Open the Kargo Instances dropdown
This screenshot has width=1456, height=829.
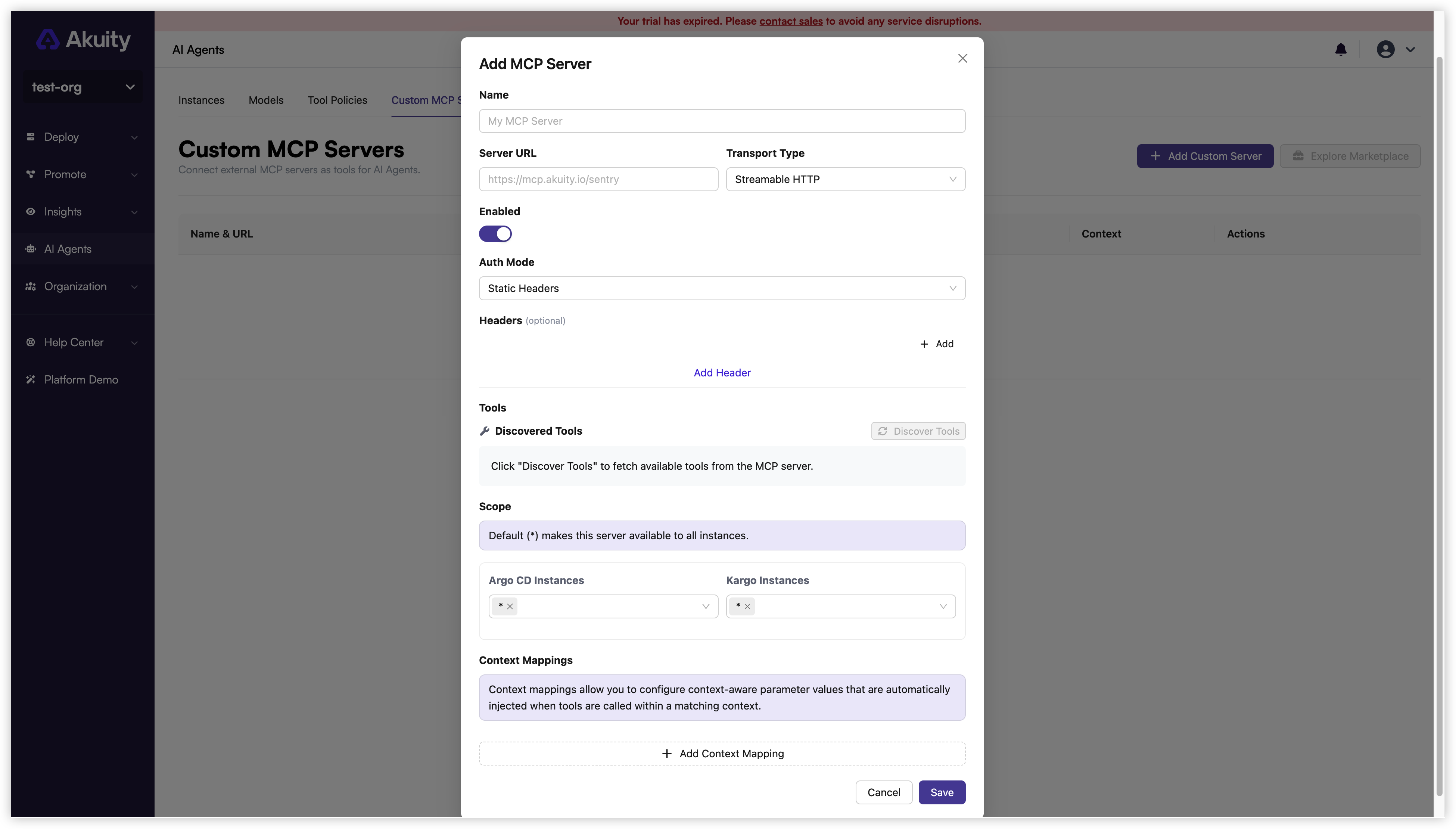[841, 606]
